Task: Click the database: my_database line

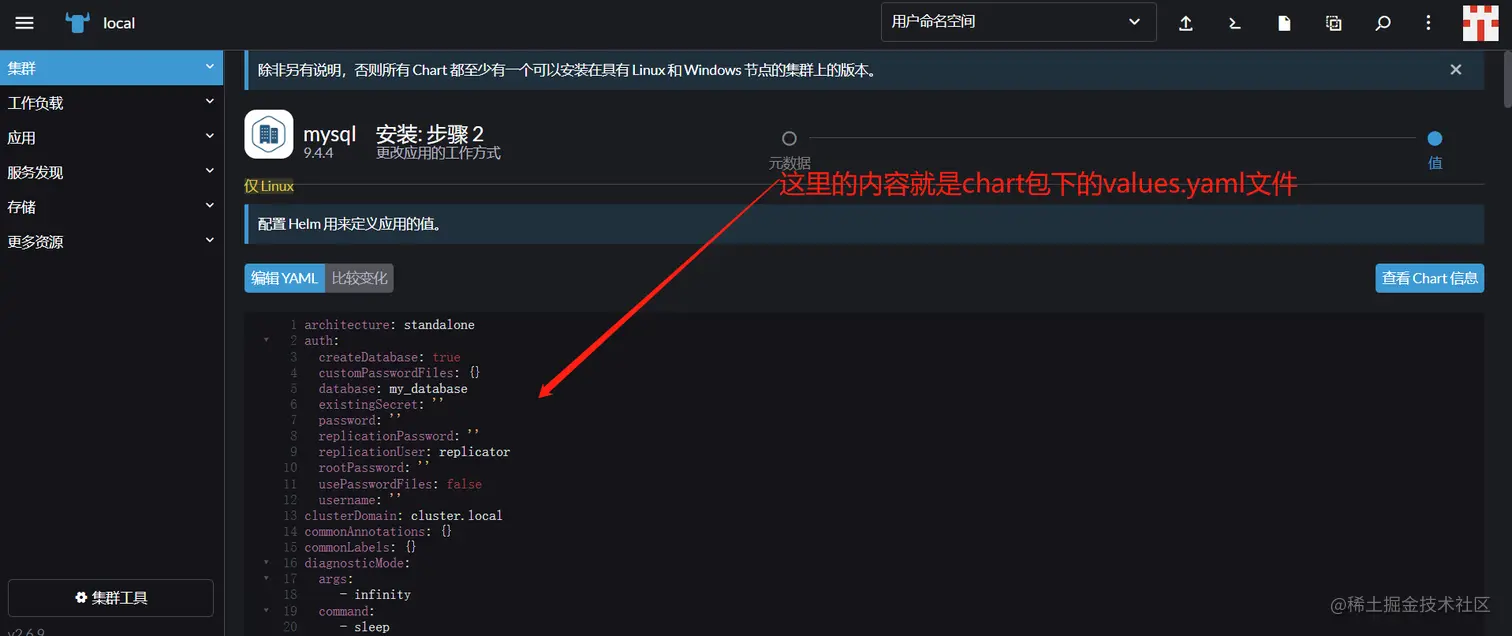Action: pyautogui.click(x=393, y=388)
